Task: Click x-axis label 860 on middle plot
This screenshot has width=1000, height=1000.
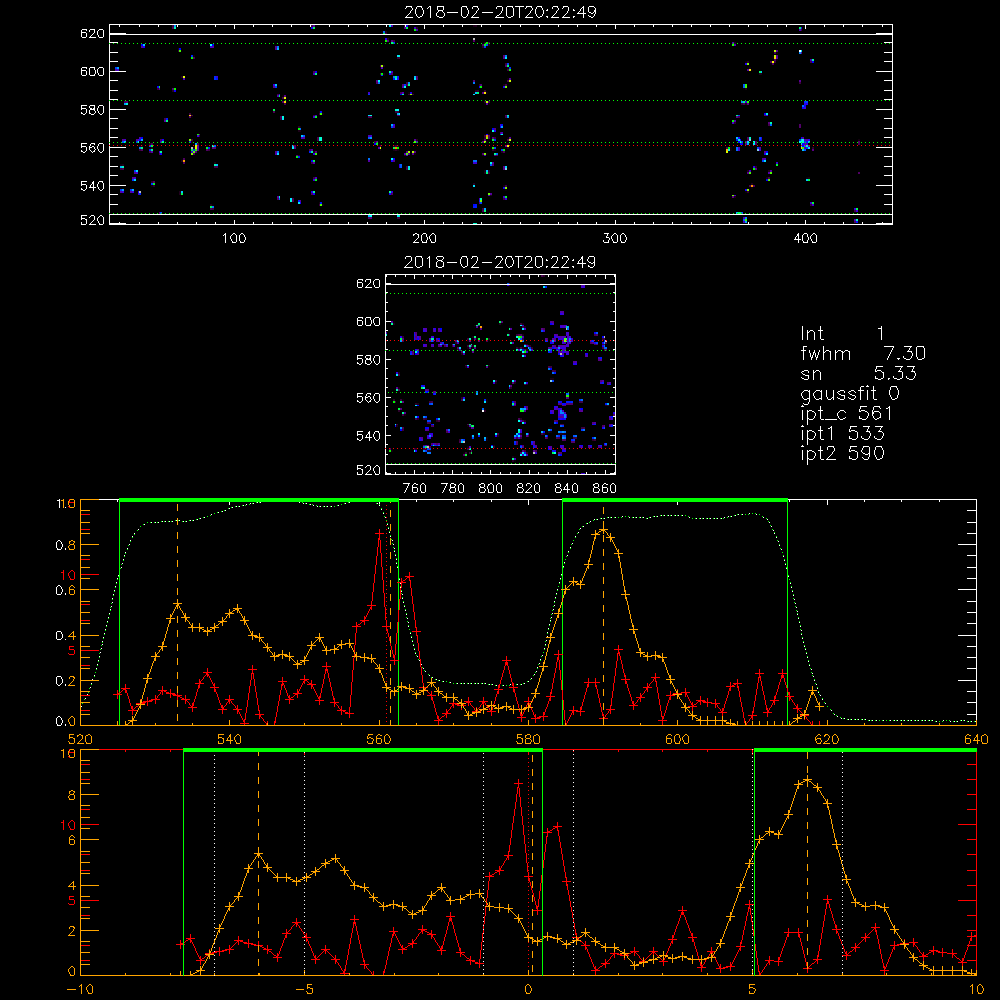Action: [x=604, y=489]
